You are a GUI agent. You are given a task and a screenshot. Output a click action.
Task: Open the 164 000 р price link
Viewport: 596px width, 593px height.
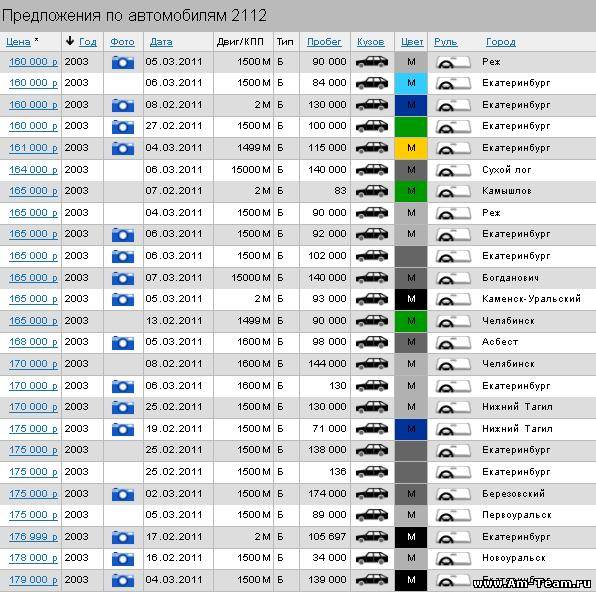(x=33, y=170)
